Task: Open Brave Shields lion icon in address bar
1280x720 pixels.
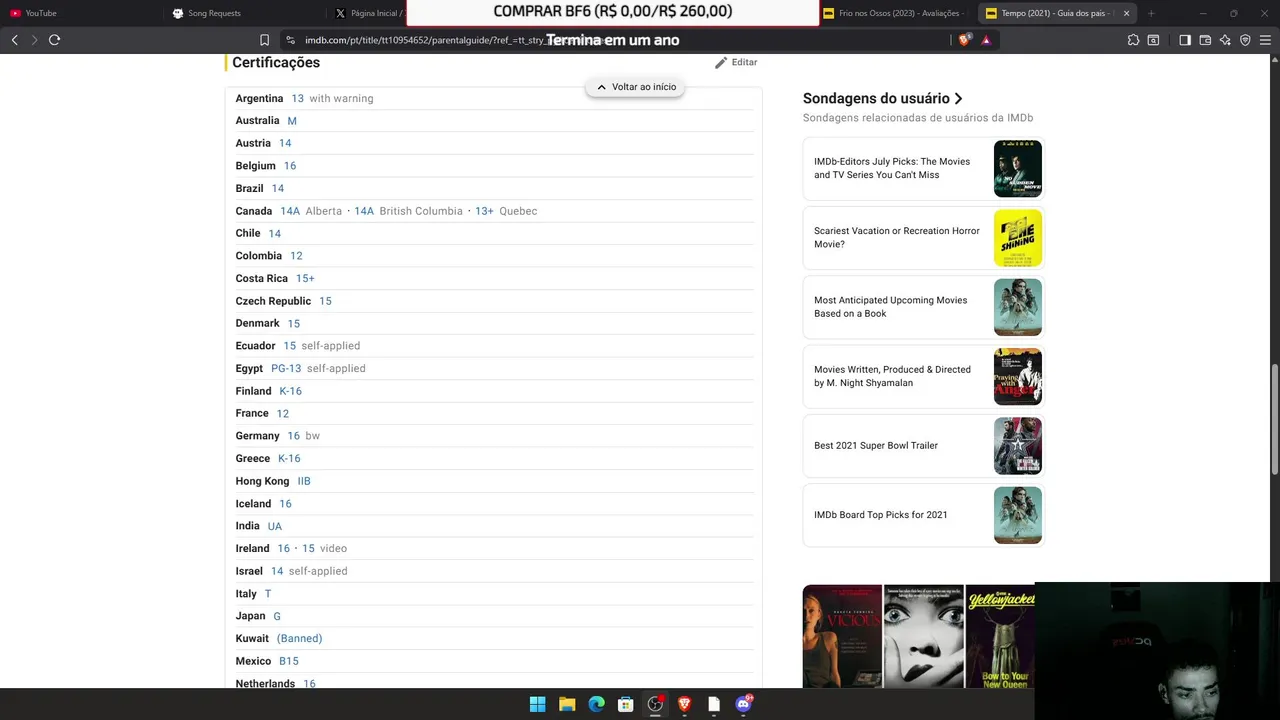Action: pos(964,40)
